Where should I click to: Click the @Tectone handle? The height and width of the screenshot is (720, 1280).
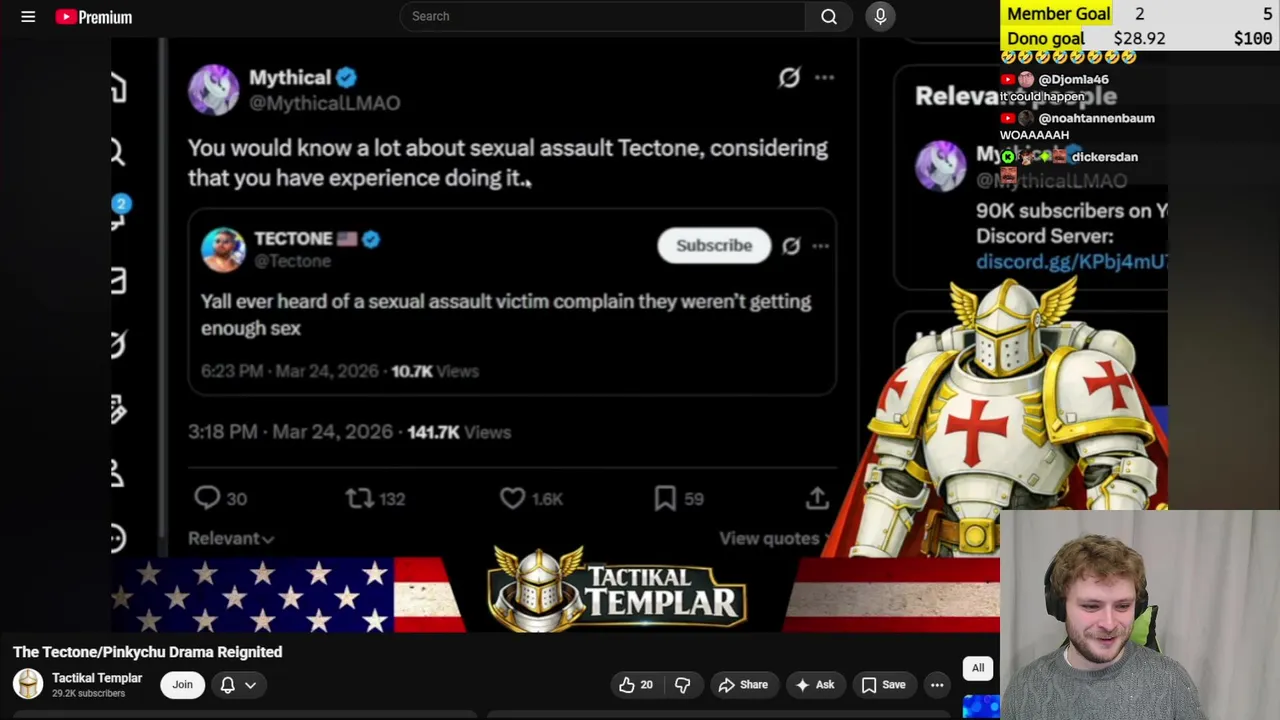click(x=292, y=261)
